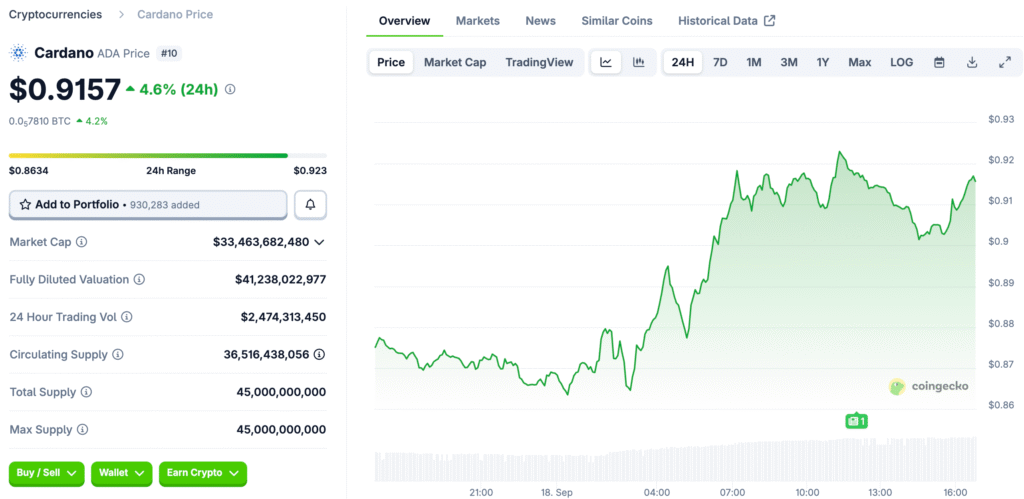Click the 24h Range progress bar

[168, 155]
